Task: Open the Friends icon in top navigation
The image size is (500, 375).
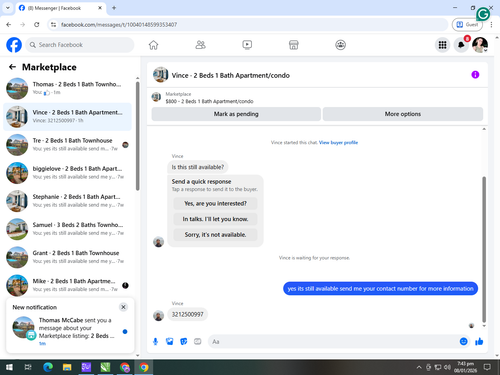Action: click(x=200, y=45)
